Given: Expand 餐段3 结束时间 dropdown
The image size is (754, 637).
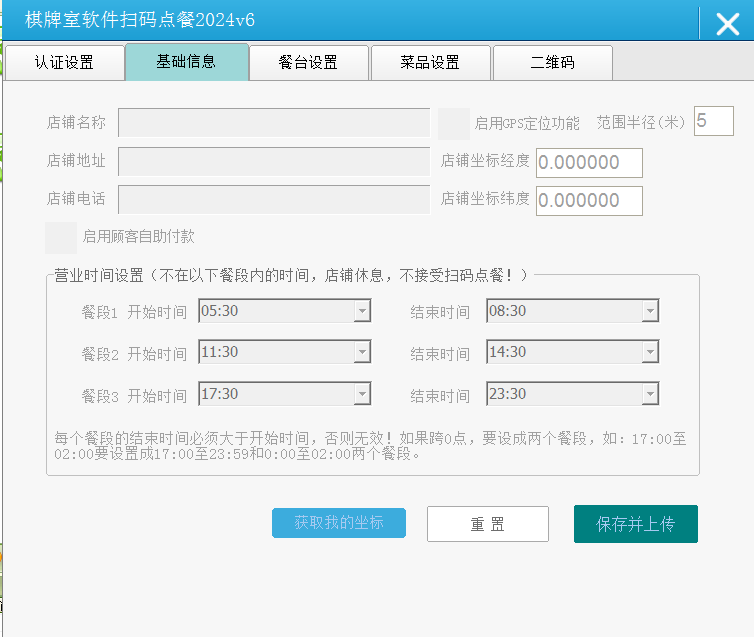Looking at the screenshot, I should coord(650,395).
